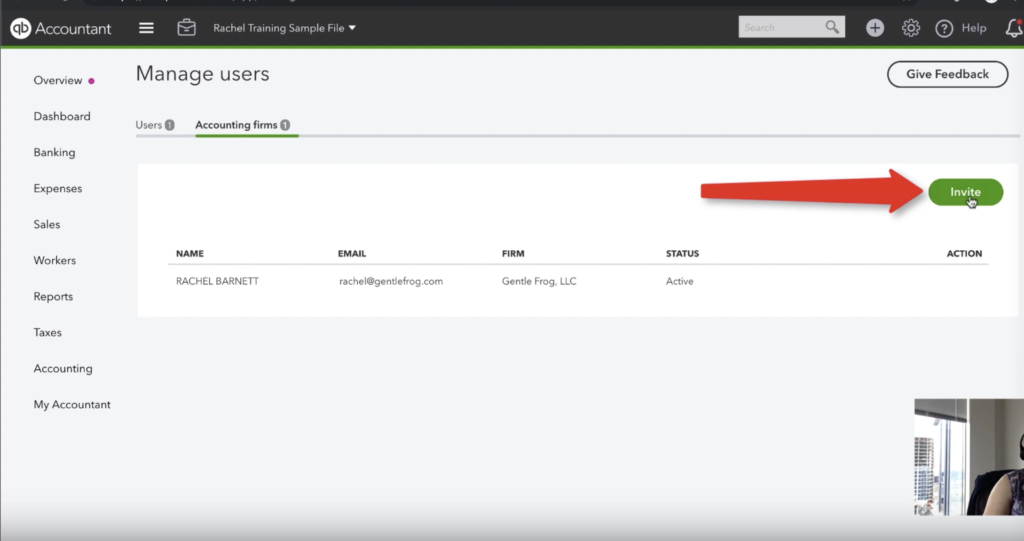Screen dimensions: 1024x541
Task: Click the Give Feedback button
Action: (947, 74)
